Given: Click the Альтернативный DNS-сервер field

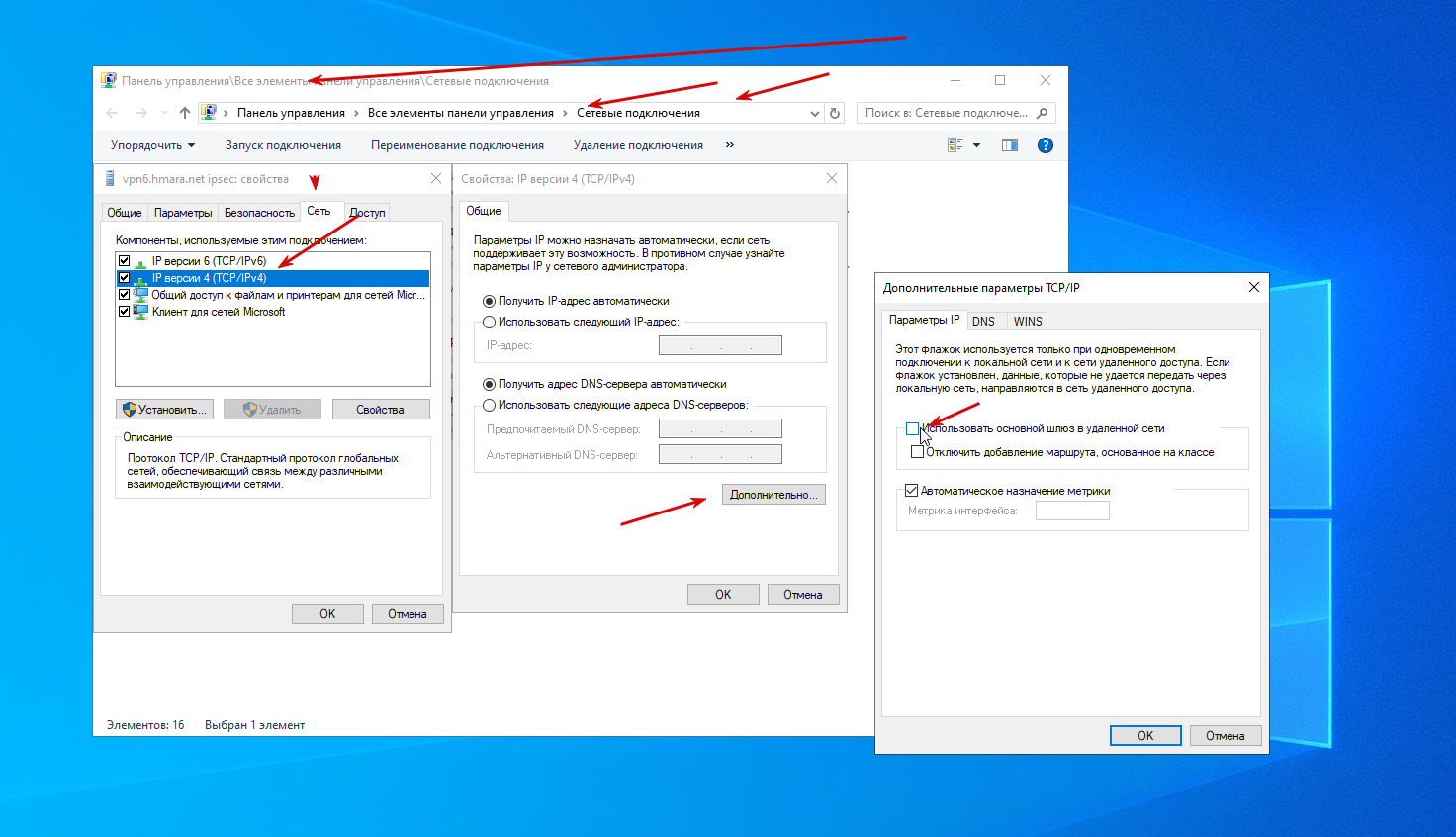Looking at the screenshot, I should 720,454.
